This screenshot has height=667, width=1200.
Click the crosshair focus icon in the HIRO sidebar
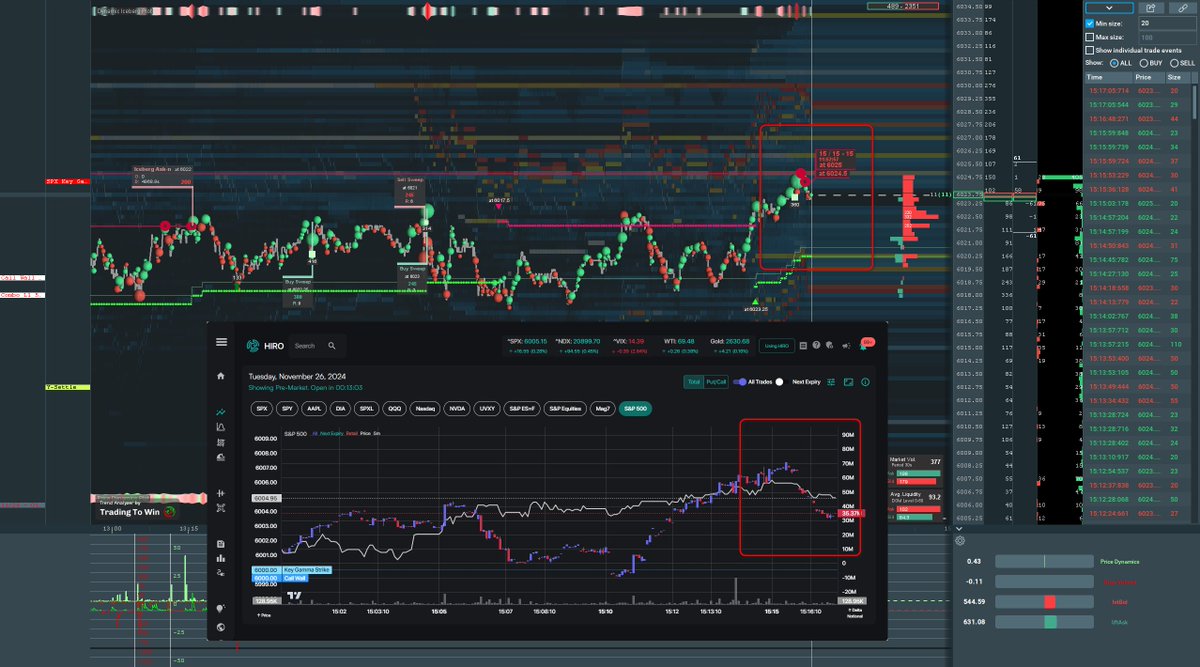(x=221, y=508)
